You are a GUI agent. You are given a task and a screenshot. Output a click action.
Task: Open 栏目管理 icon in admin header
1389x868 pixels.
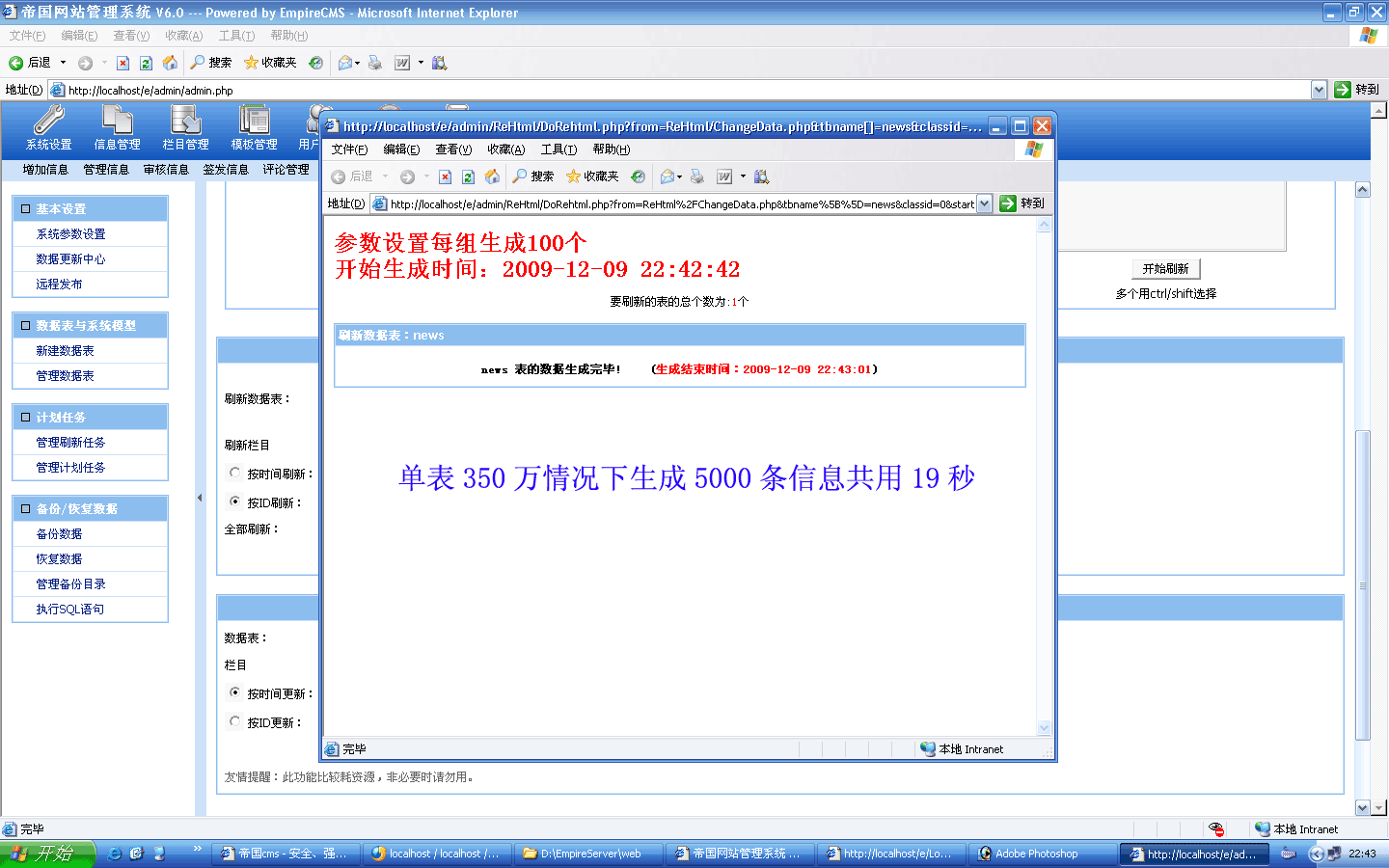(185, 126)
